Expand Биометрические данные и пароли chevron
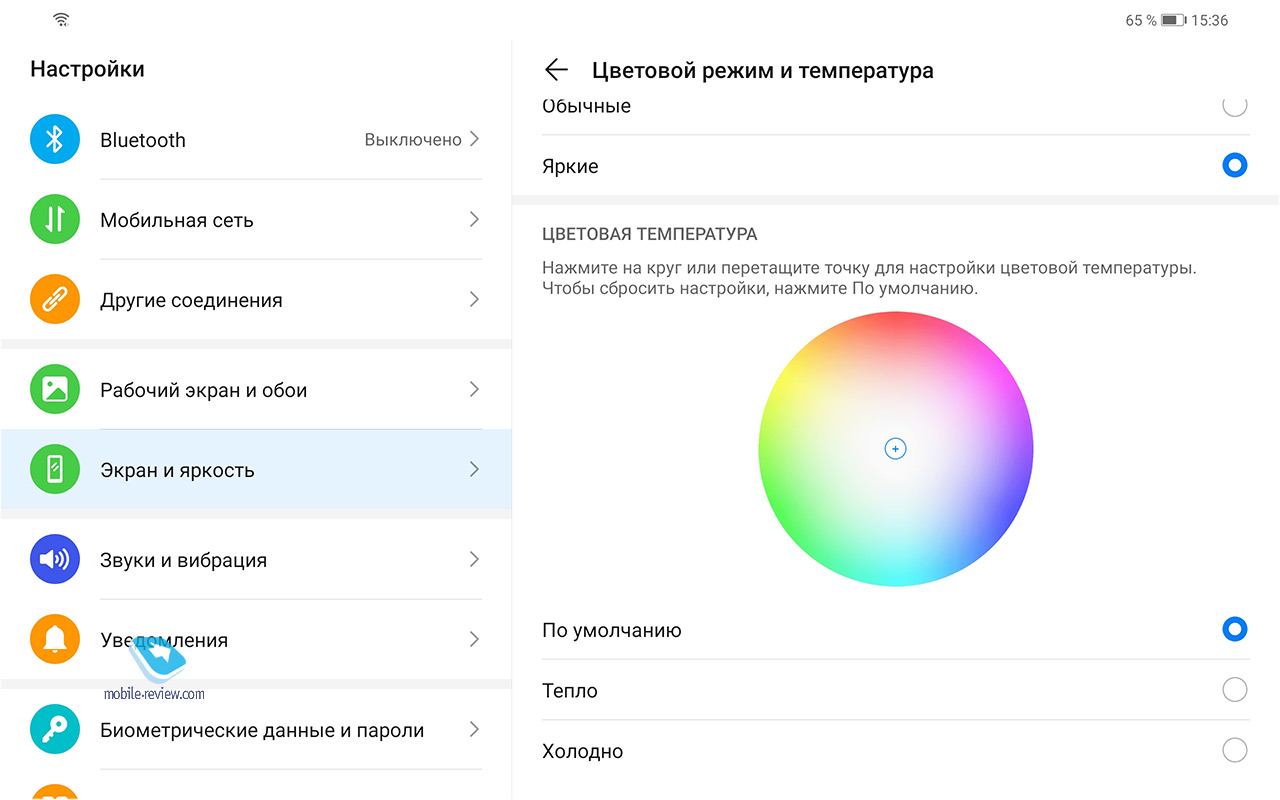Viewport: 1280px width, 800px height. click(475, 729)
